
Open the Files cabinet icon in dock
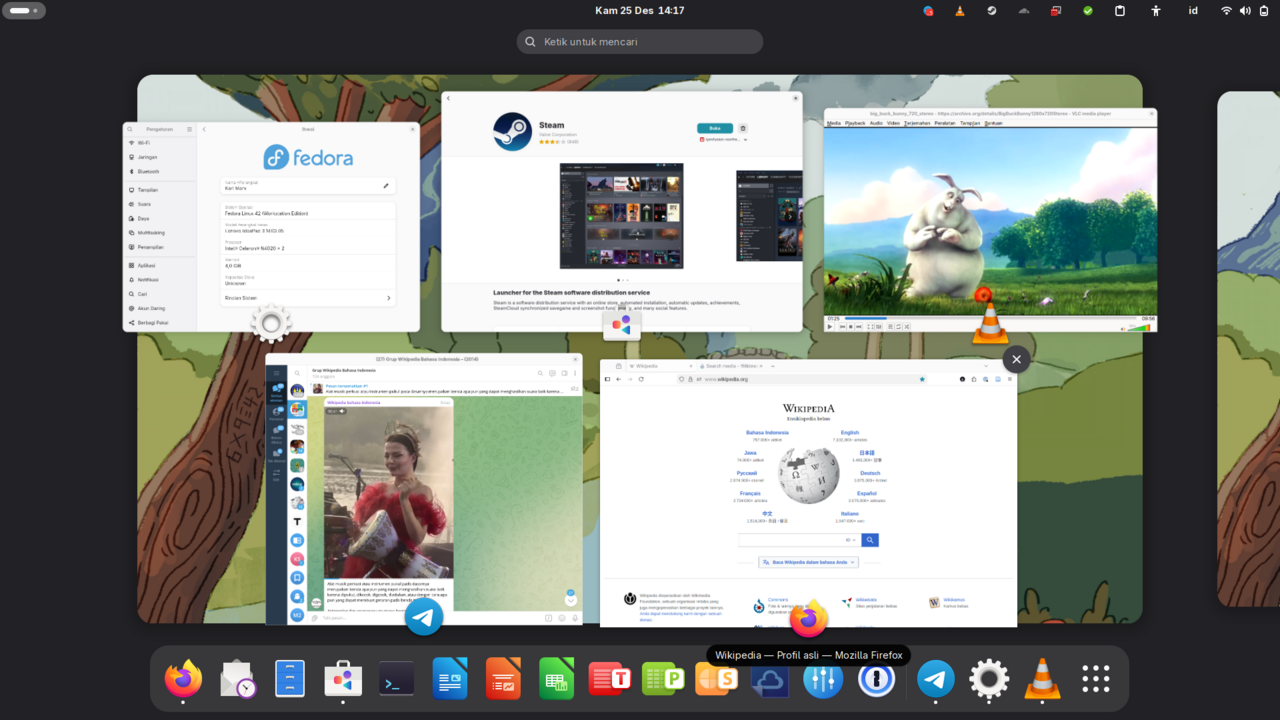tap(290, 680)
